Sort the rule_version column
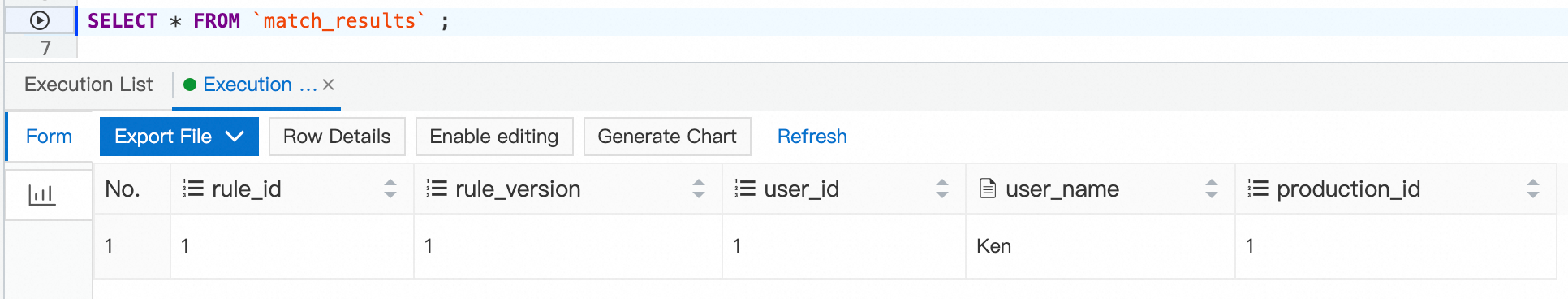The width and height of the screenshot is (1568, 299). click(699, 188)
